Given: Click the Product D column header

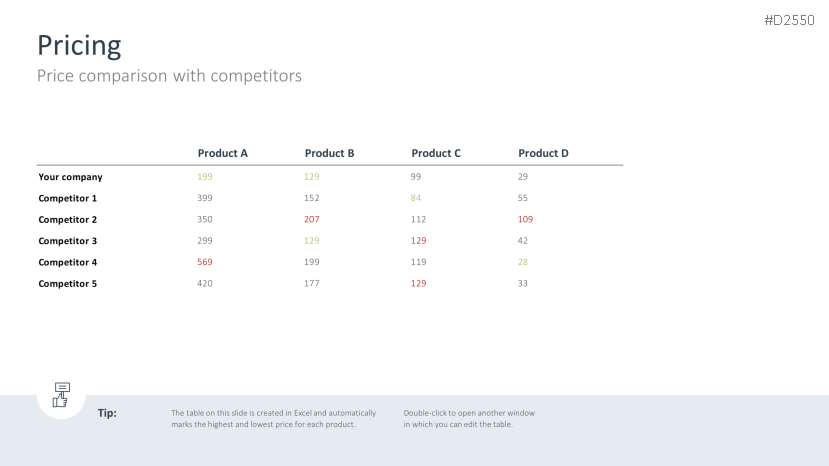Looking at the screenshot, I should (x=543, y=153).
